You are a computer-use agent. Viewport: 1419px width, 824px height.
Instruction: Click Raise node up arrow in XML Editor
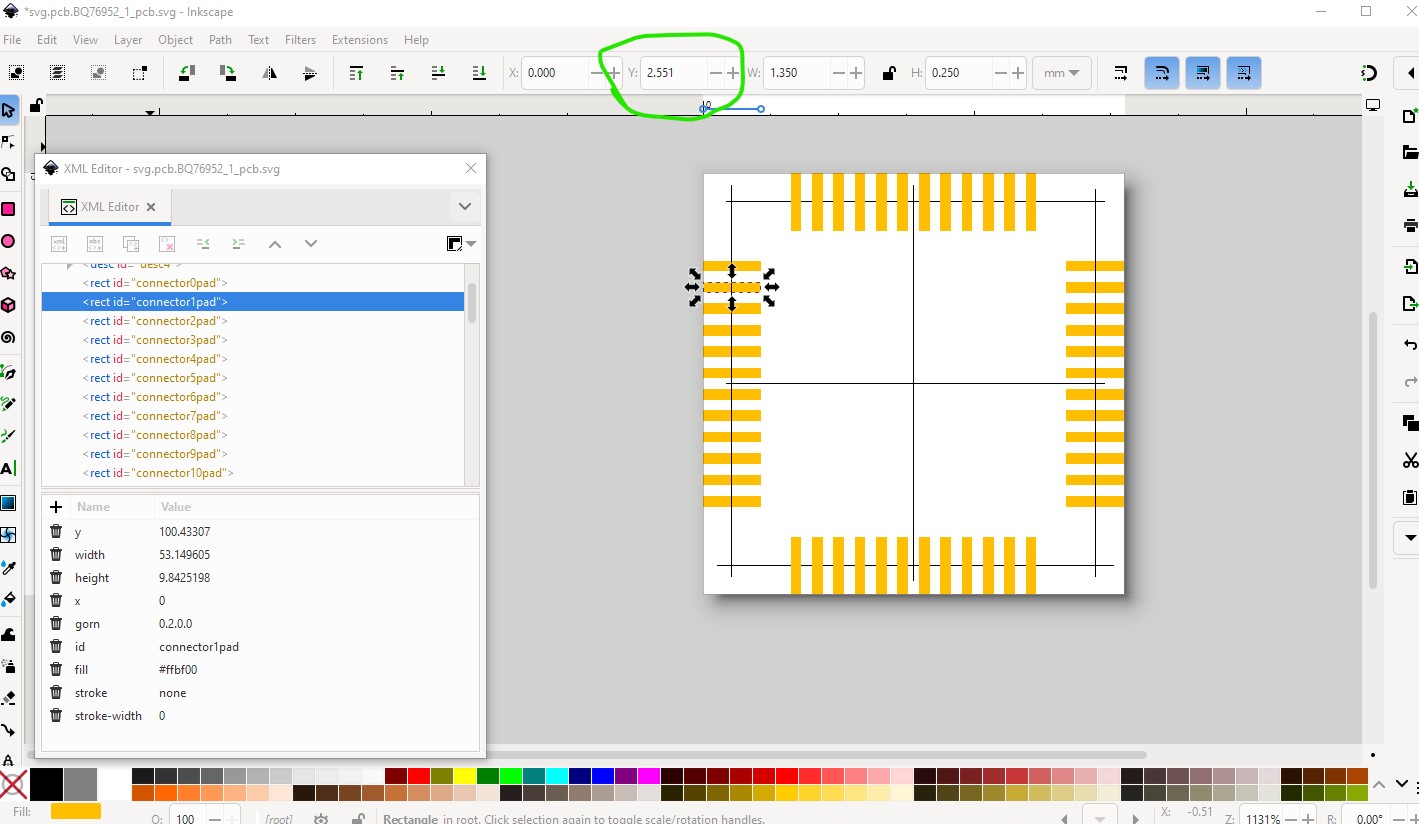click(x=275, y=243)
